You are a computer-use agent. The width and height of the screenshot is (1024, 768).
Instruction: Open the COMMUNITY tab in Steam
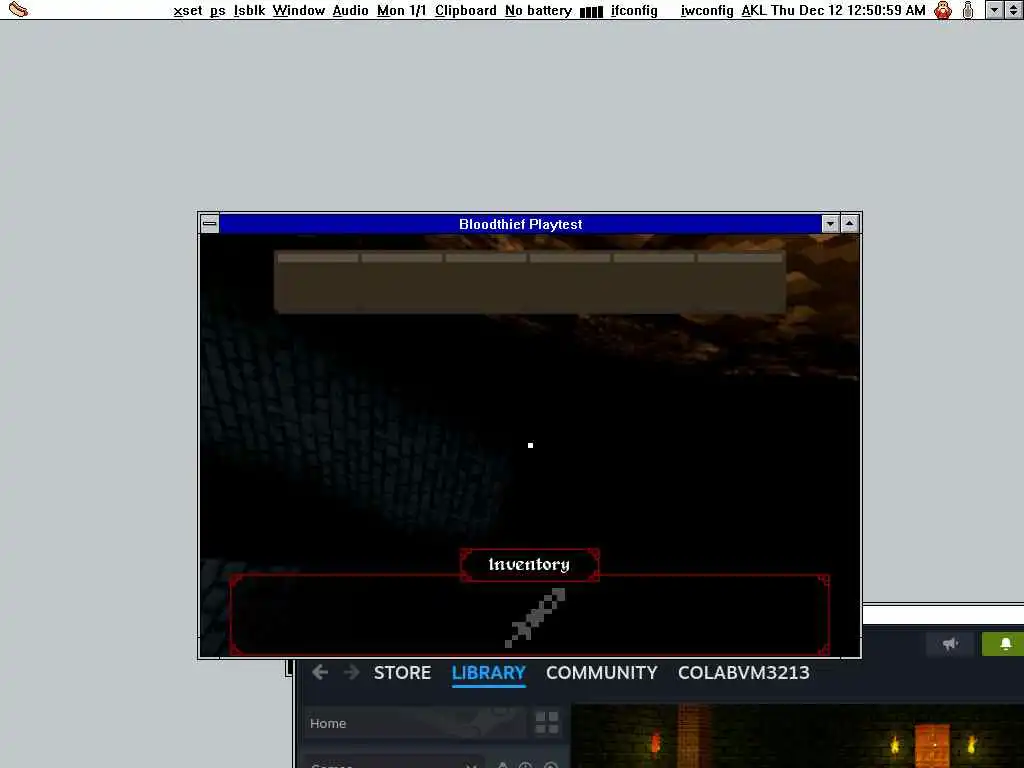[x=601, y=673]
